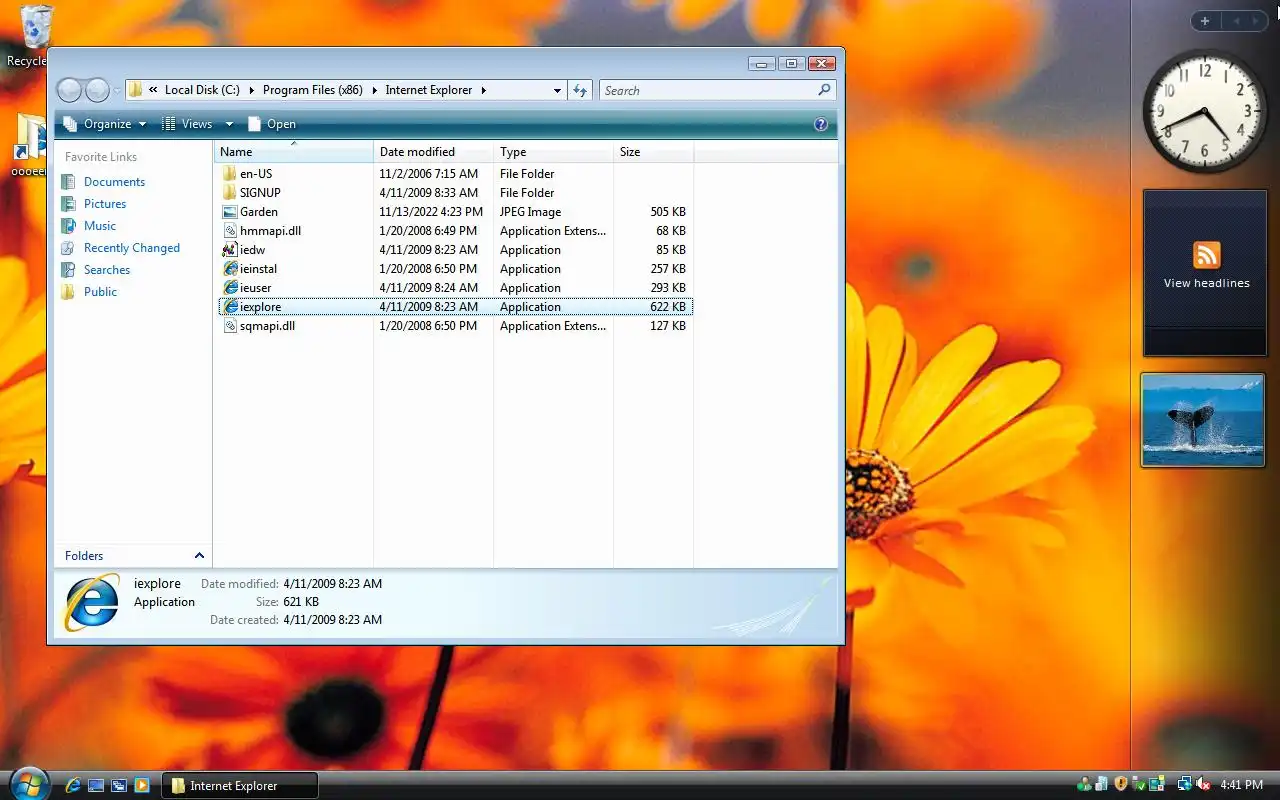This screenshot has width=1280, height=800.
Task: Click the taskbar clock showing 4:41 PM
Action: pos(1241,786)
